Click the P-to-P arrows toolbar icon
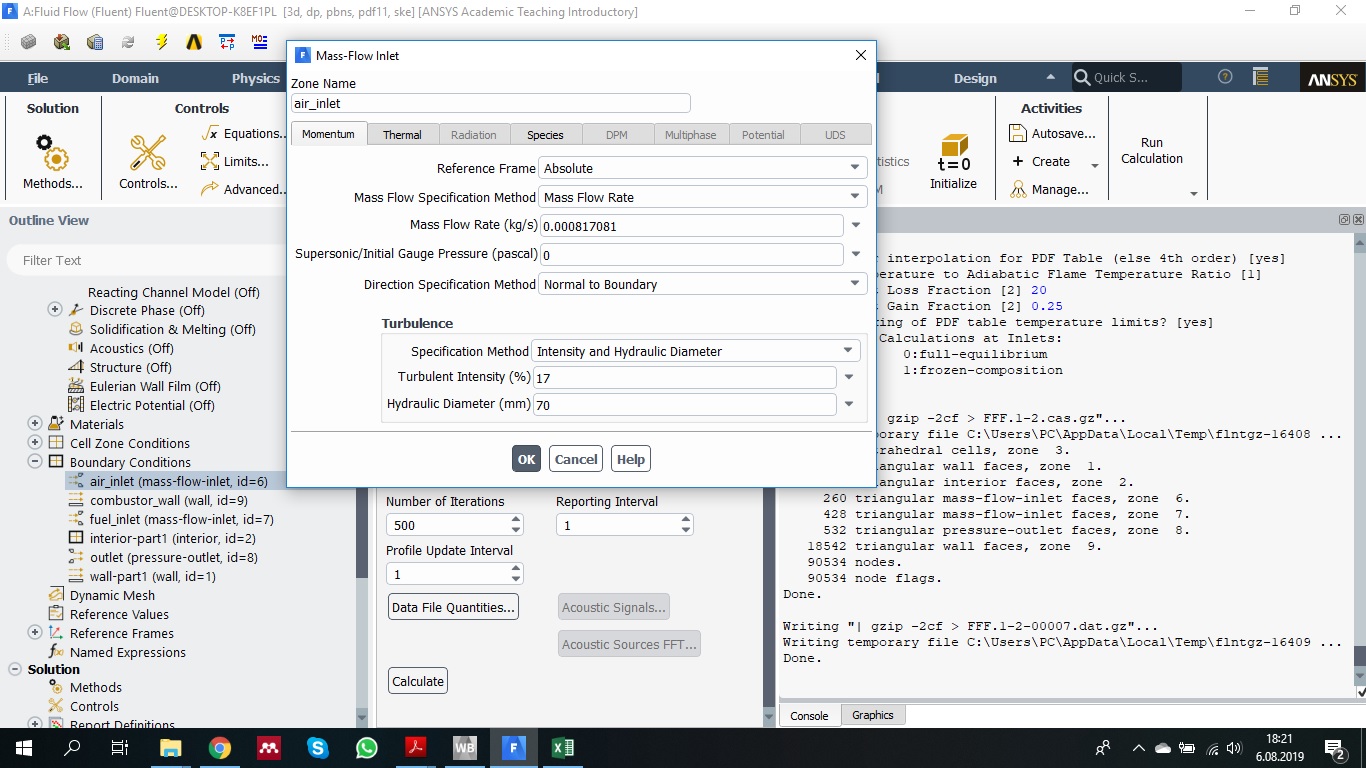The image size is (1366, 768). click(227, 42)
